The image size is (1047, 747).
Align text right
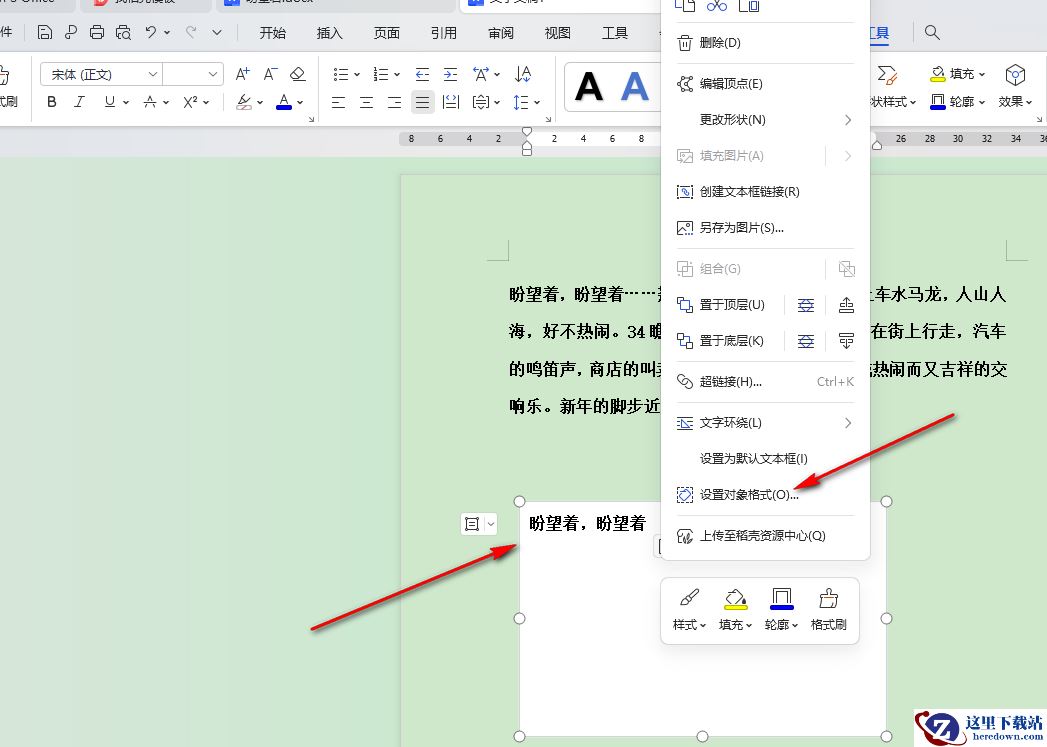pyautogui.click(x=395, y=102)
